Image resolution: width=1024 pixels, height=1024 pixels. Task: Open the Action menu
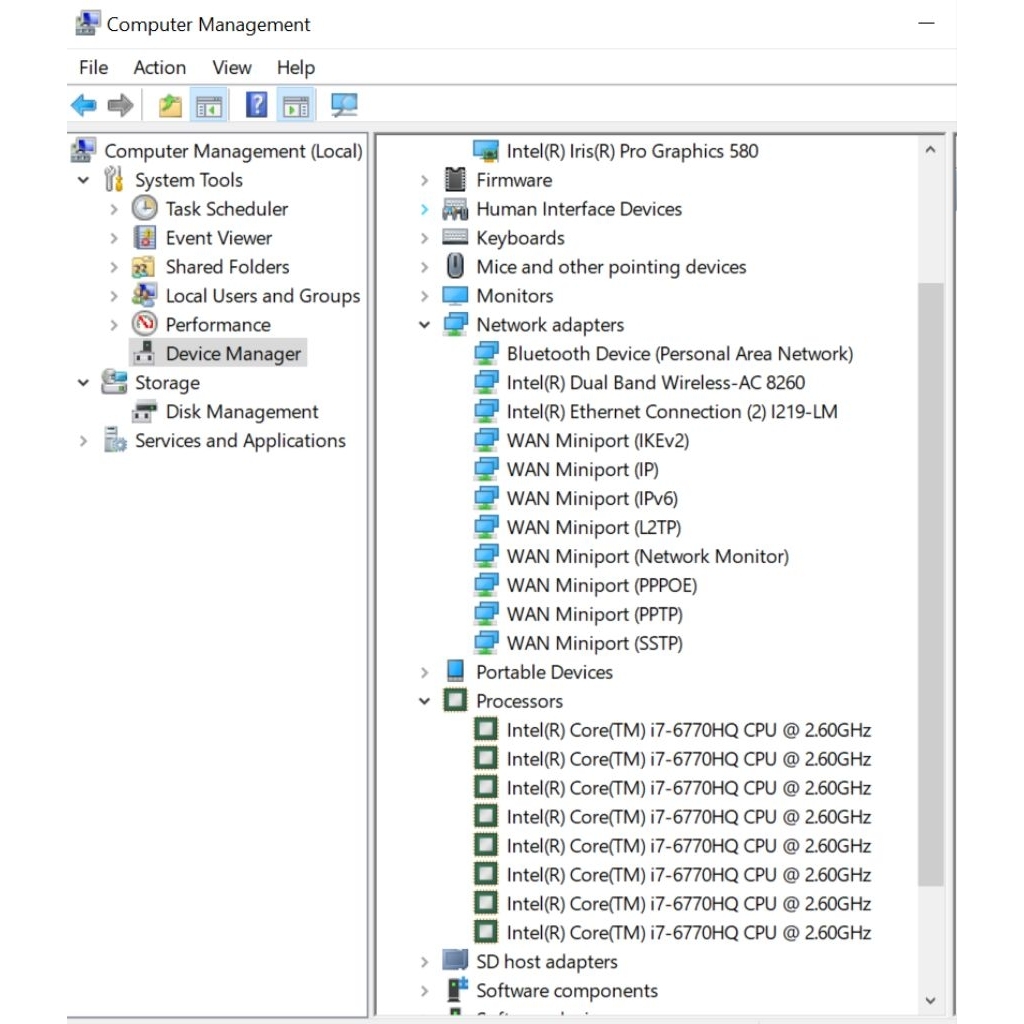159,67
